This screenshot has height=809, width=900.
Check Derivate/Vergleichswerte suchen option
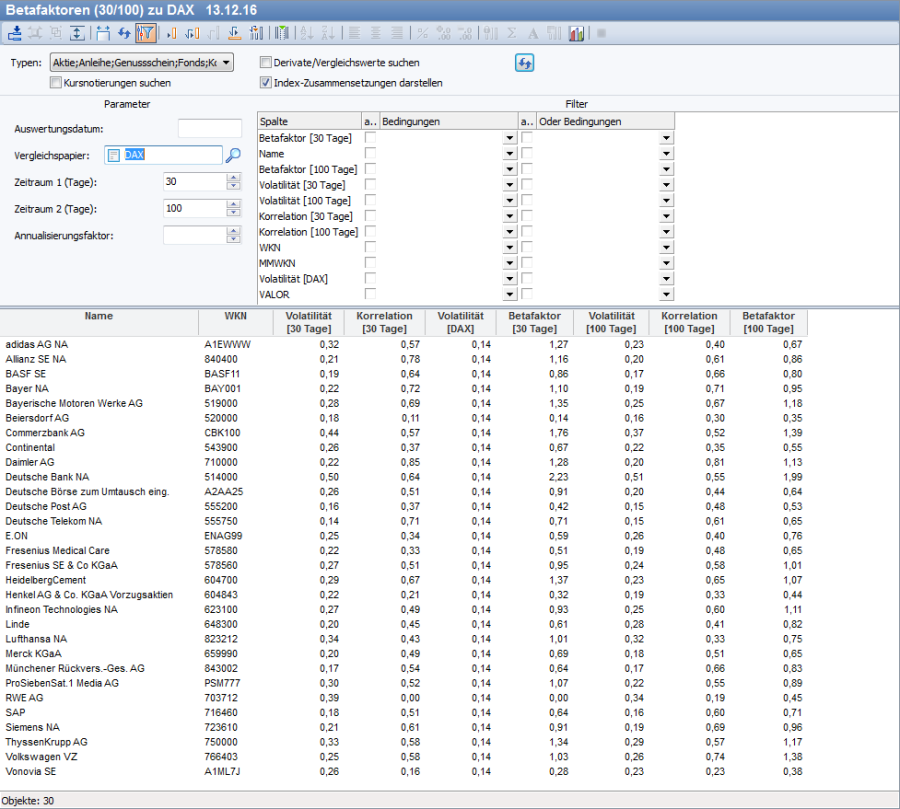[x=265, y=63]
